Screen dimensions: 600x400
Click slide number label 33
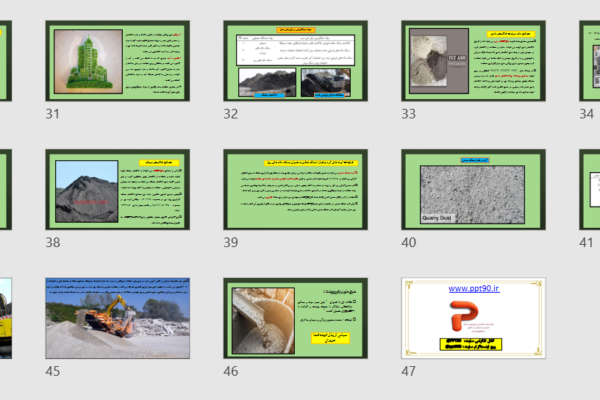point(408,114)
